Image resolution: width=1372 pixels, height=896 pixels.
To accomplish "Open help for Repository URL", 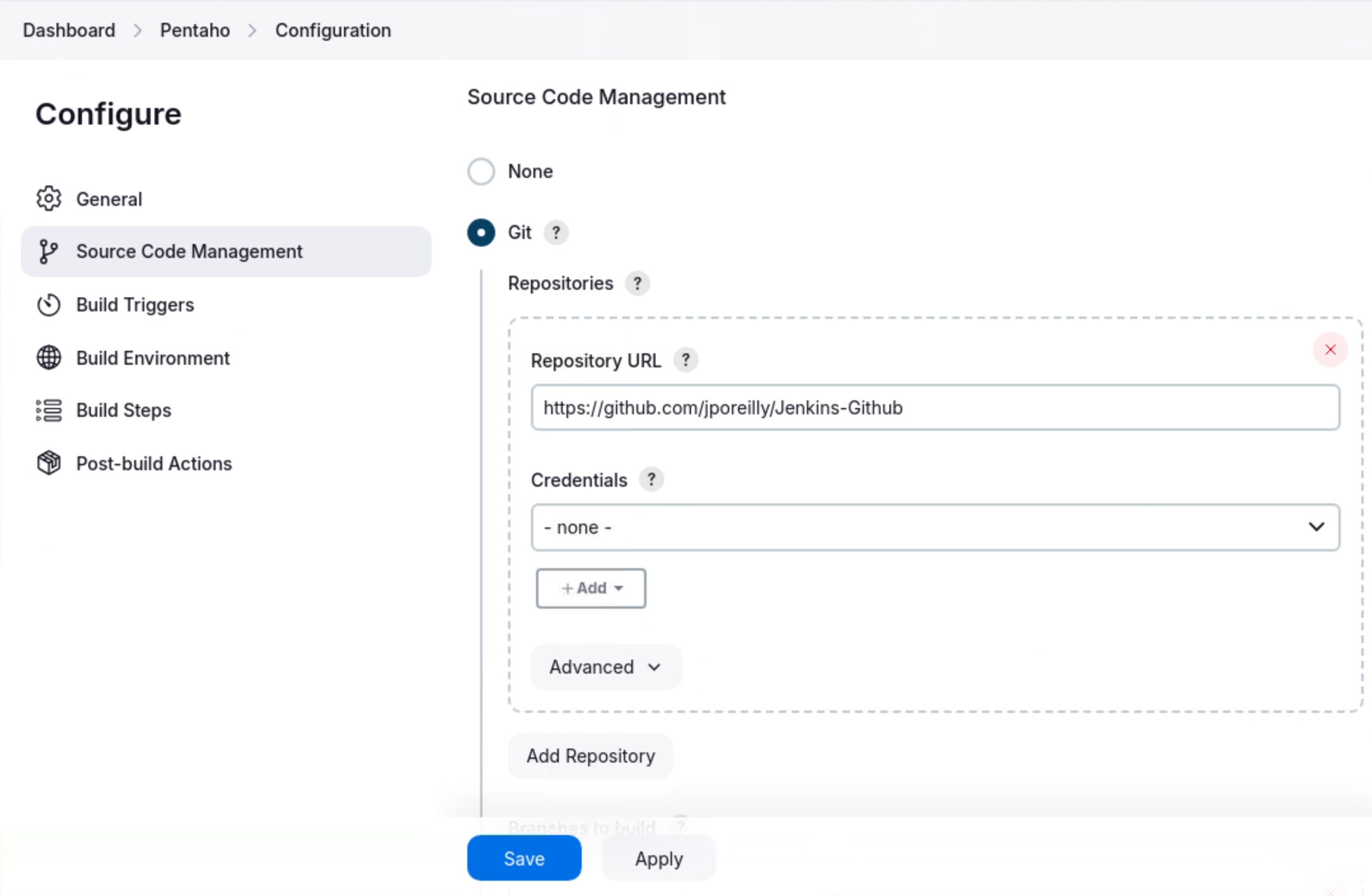I will (685, 360).
